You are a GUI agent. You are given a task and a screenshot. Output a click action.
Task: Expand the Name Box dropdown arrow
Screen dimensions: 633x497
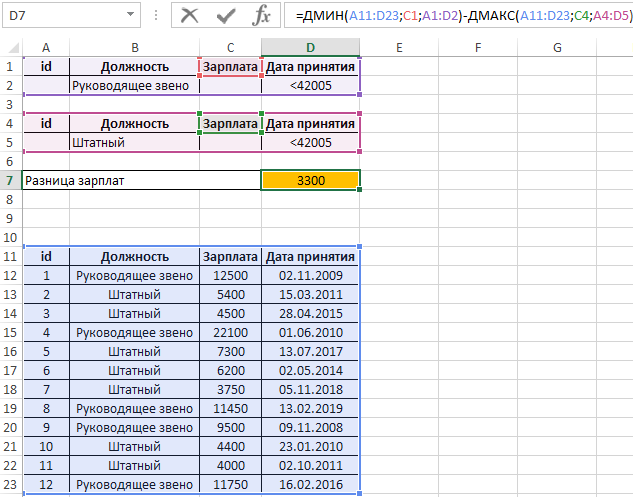tap(131, 16)
